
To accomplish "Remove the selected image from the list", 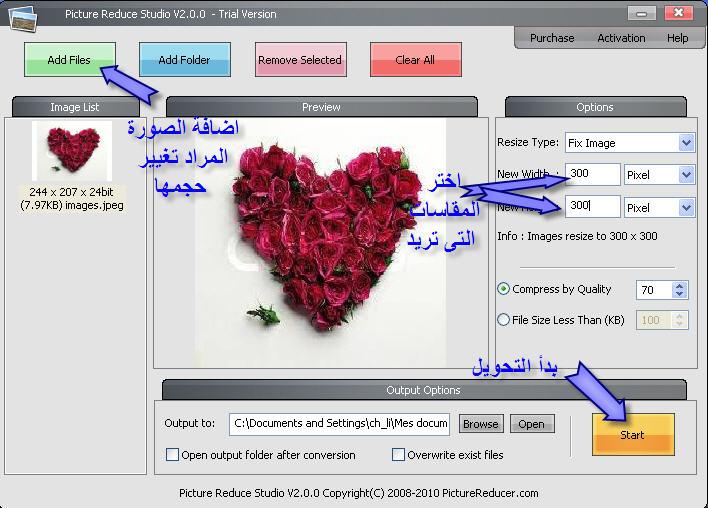I will 300,60.
